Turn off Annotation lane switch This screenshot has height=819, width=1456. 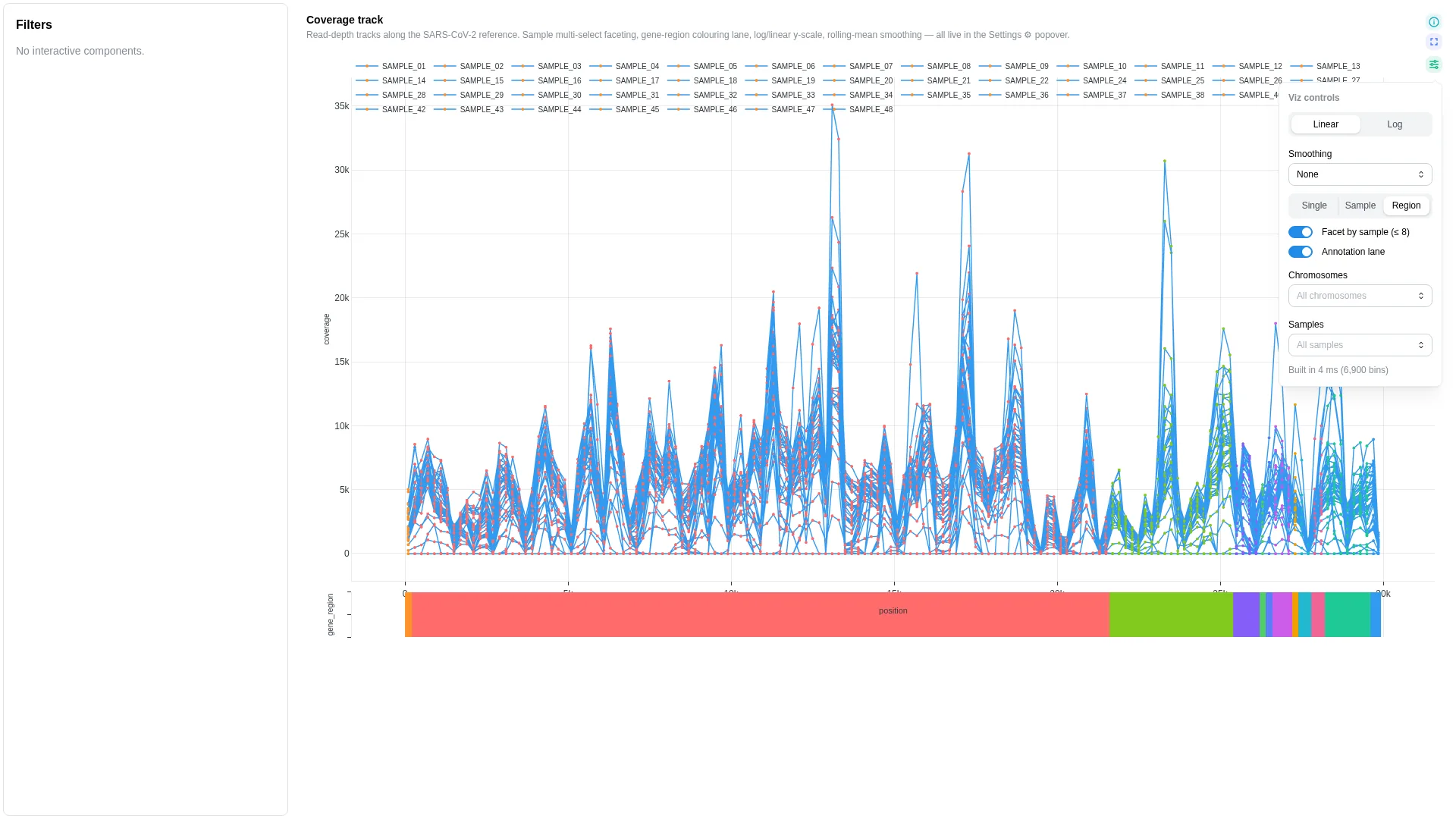coord(1301,252)
